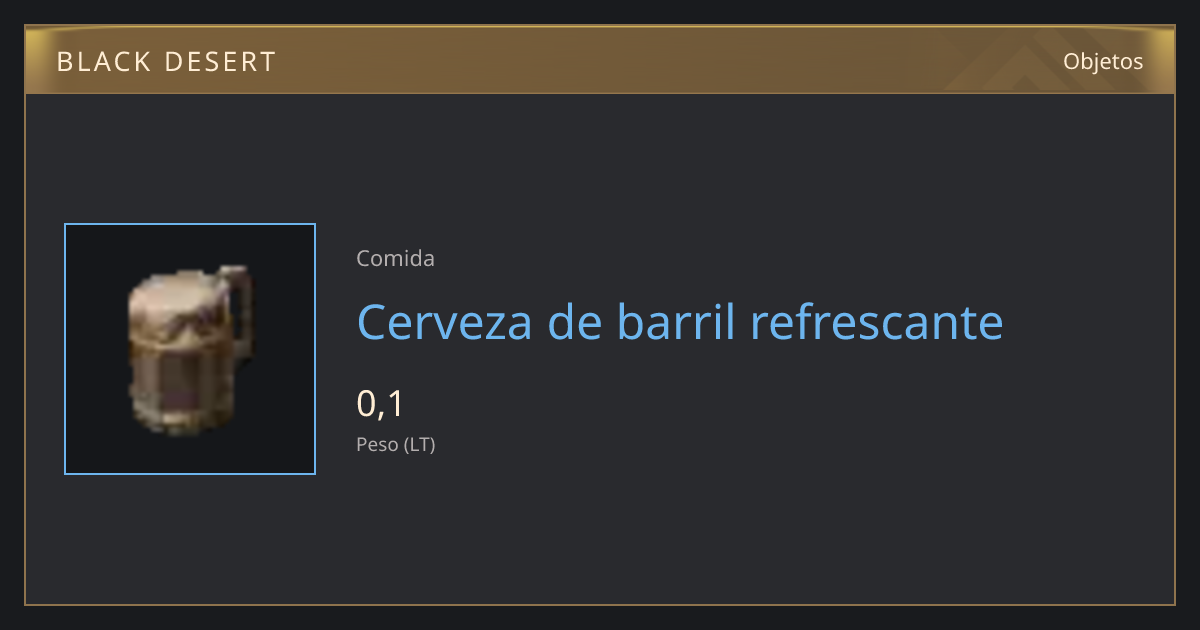Click the word Cerveza in the item name
1200x630 pixels.
(446, 322)
